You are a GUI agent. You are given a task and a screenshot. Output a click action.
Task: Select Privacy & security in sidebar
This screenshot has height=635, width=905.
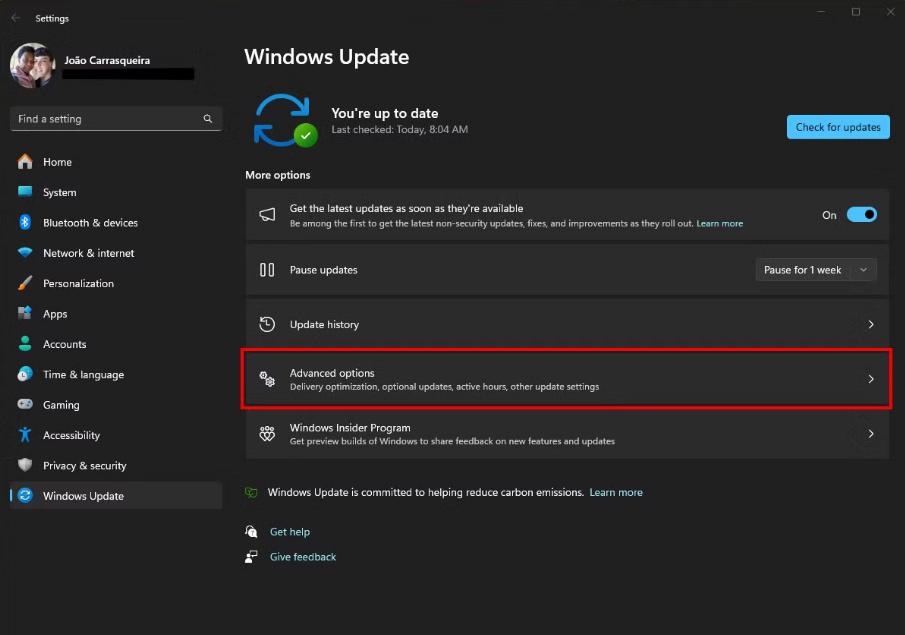pos(116,465)
